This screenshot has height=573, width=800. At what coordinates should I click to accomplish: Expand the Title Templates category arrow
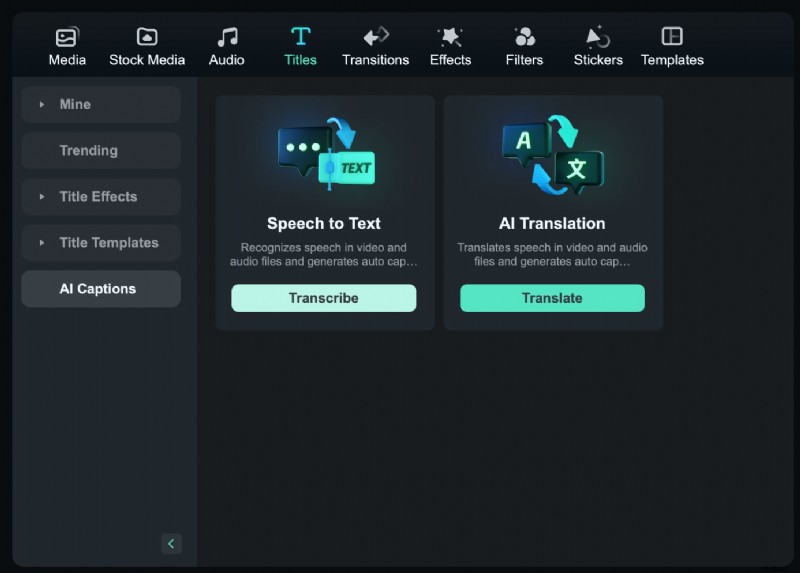tap(42, 243)
